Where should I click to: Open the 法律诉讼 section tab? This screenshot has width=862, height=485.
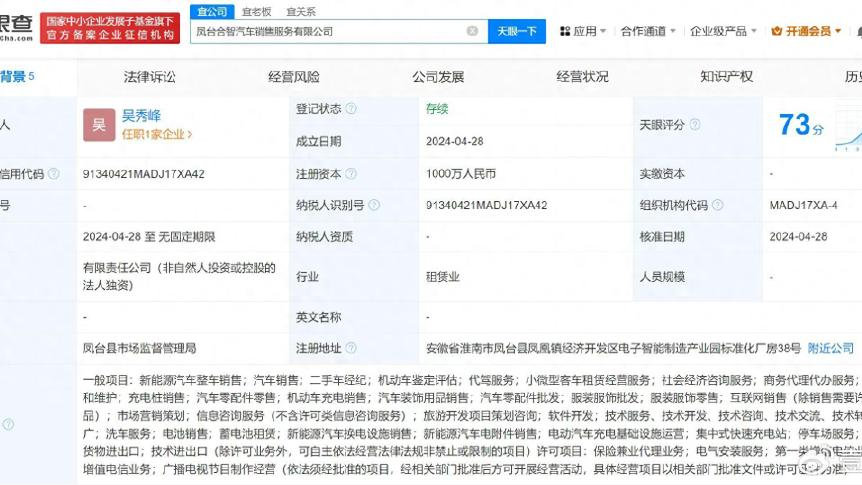coord(150,77)
